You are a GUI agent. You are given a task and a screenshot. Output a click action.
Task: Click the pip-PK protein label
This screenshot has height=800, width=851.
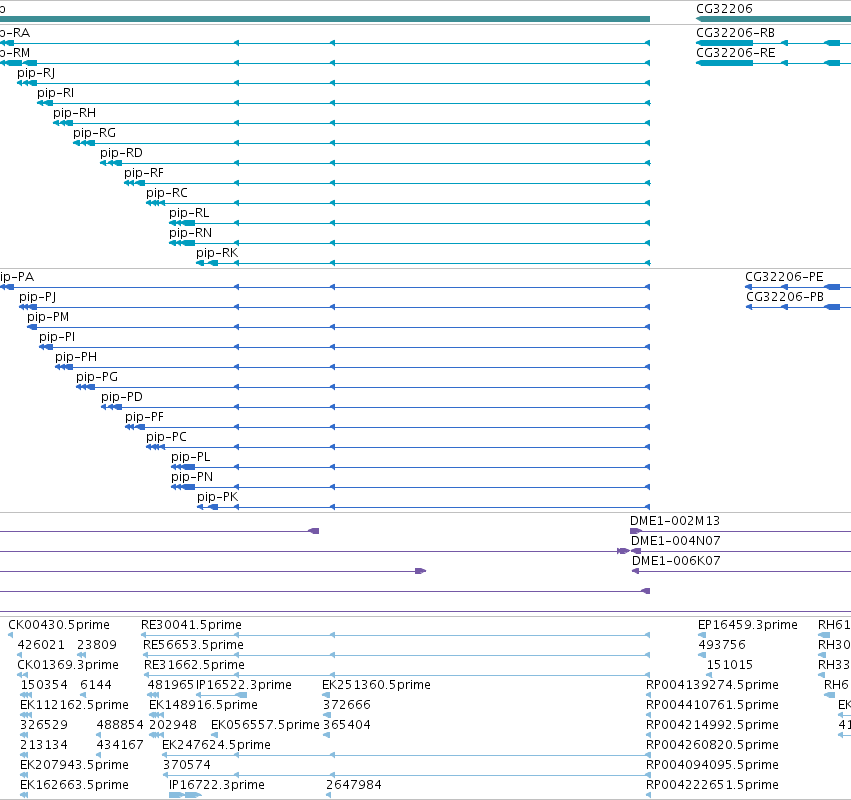coord(218,497)
